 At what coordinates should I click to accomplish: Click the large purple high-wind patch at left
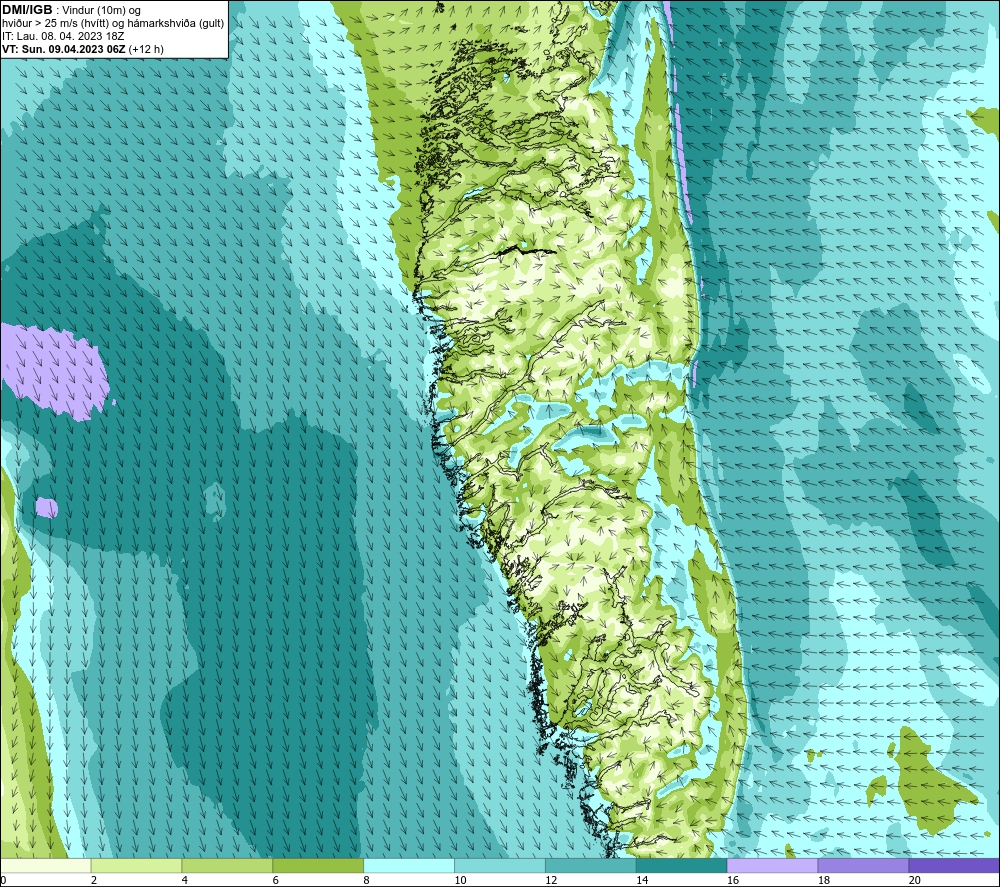coord(54,371)
